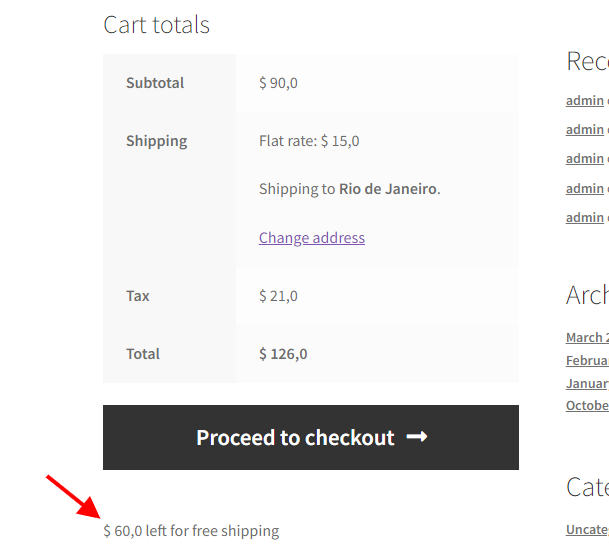
Task: Open the January archive link
Action: [x=586, y=383]
